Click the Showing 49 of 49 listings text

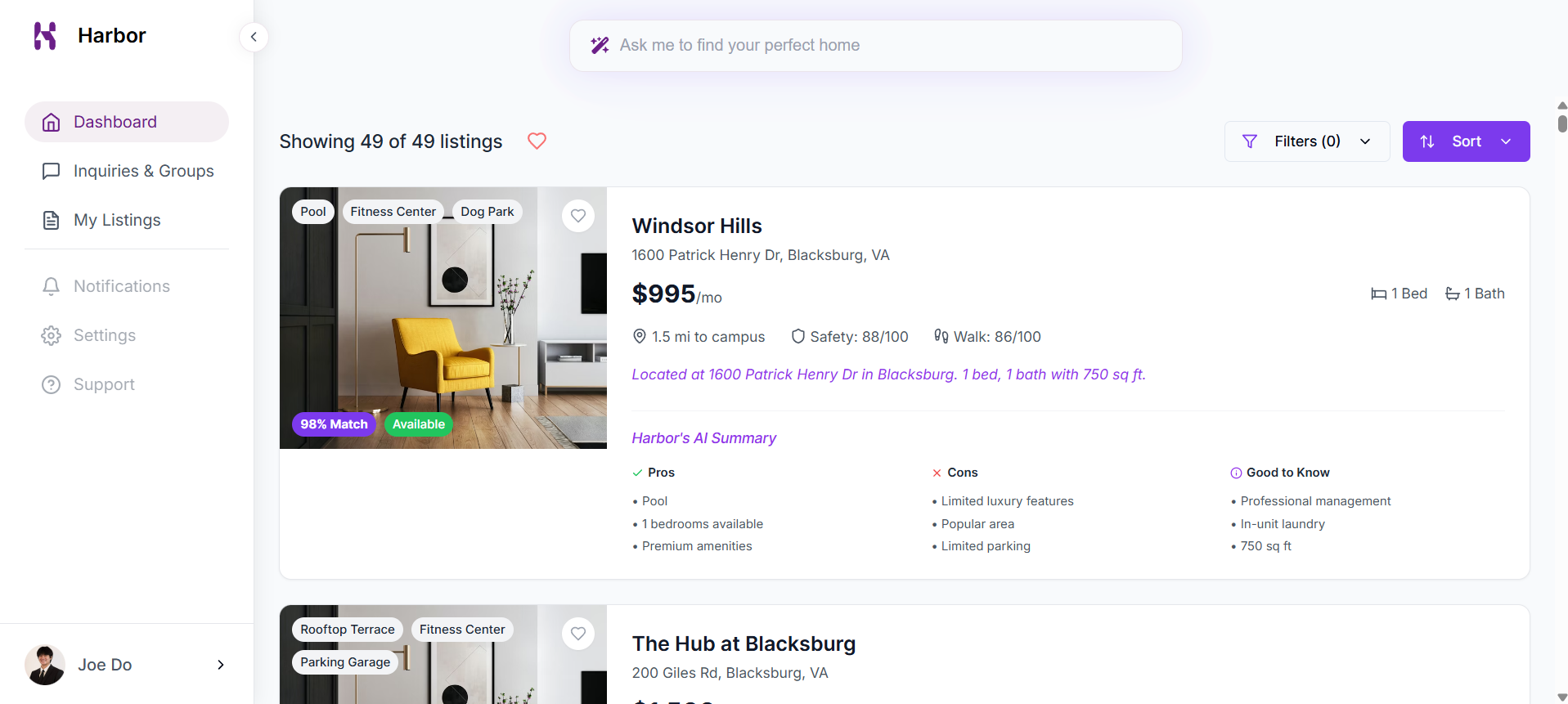[391, 141]
